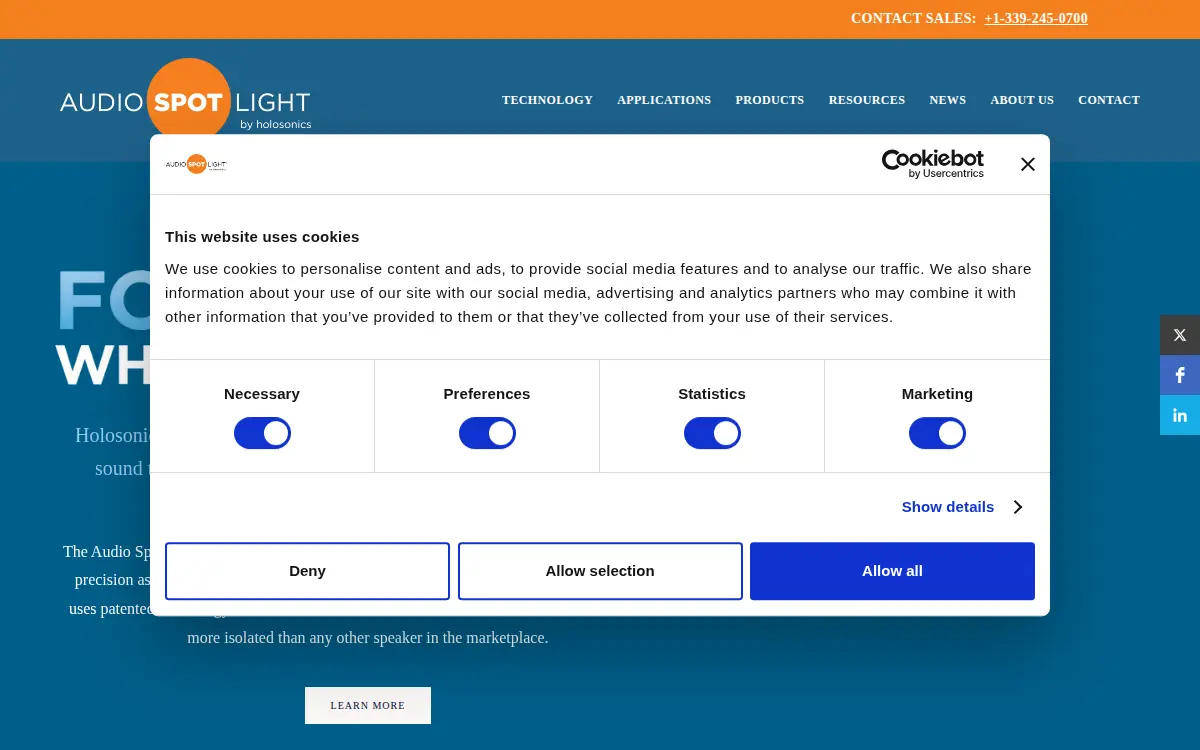Screen dimensions: 1200x750
Task: Click Audio Spotlight logo in cookie dialog
Action: click(x=196, y=164)
